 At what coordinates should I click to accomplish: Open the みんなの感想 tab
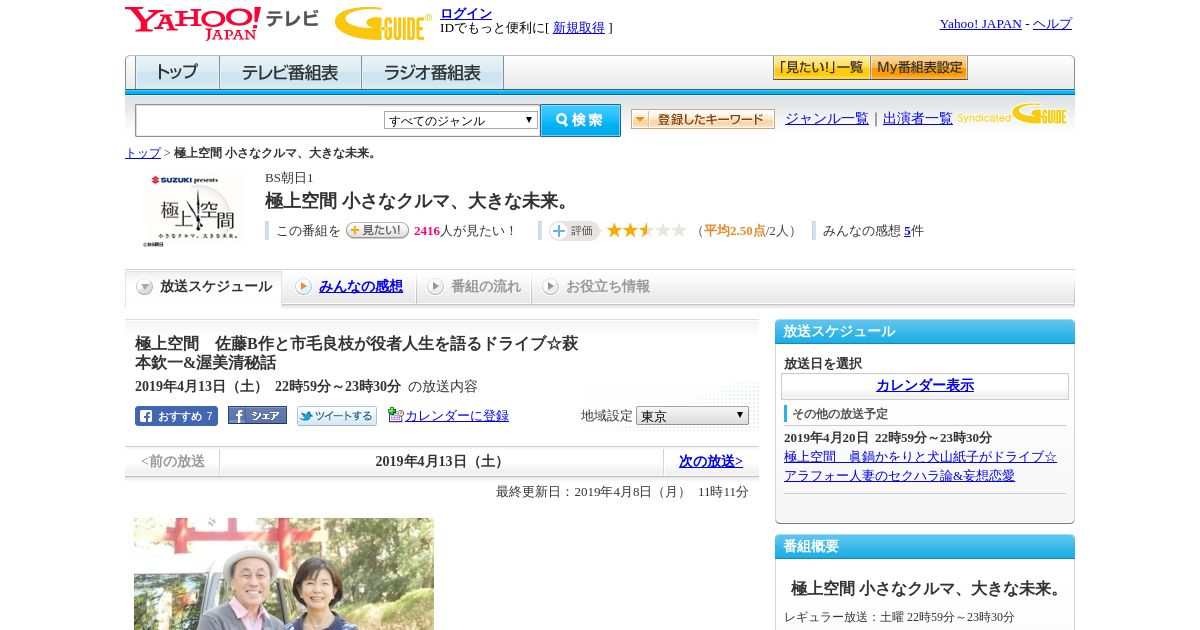tap(349, 287)
